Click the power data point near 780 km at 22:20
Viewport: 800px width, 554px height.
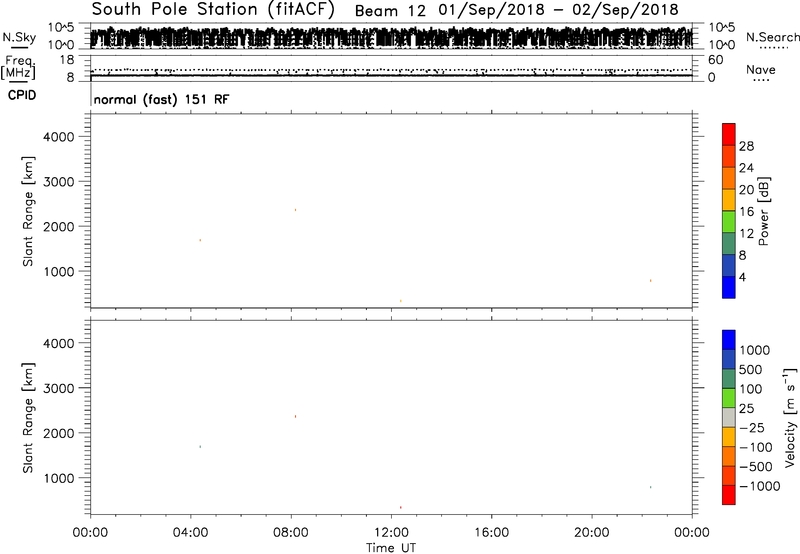pos(651,281)
